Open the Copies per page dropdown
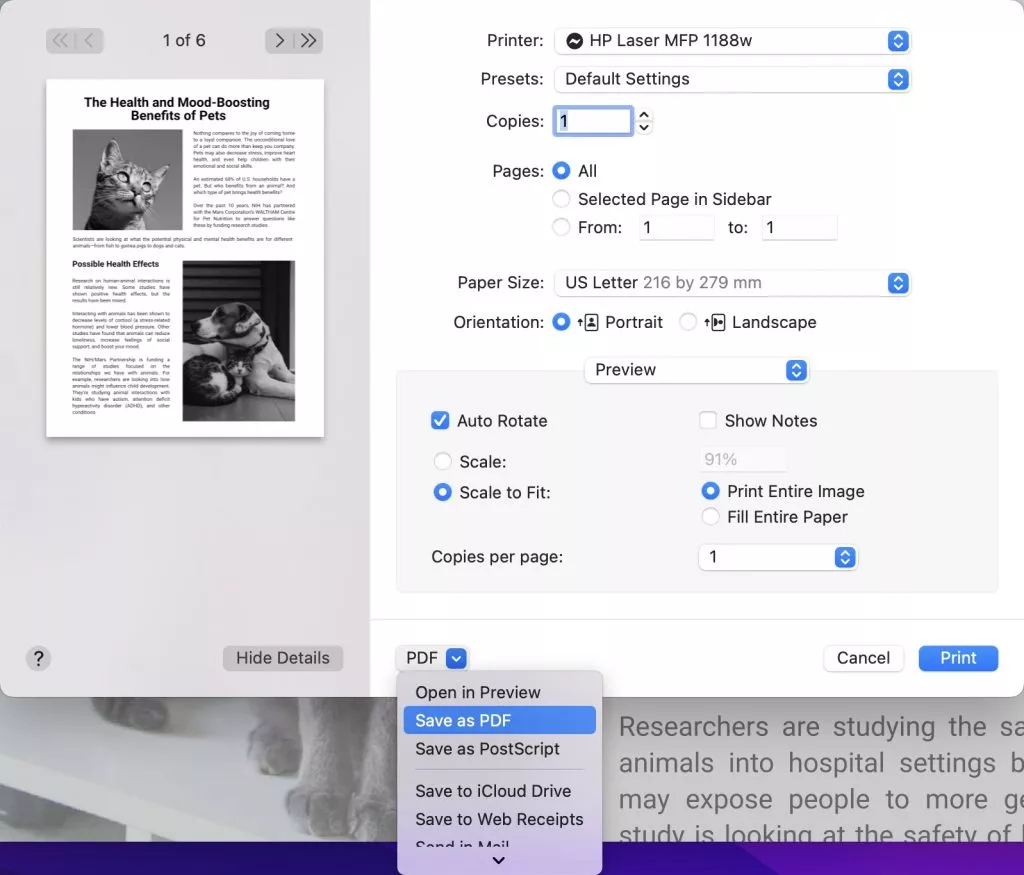The image size is (1024, 875). coord(845,557)
